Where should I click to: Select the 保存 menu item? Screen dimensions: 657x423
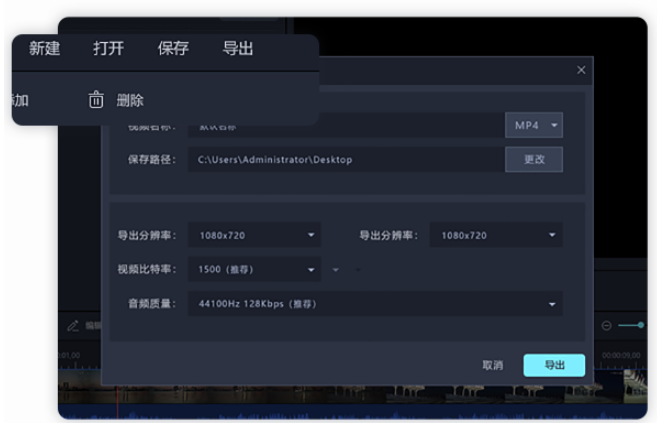click(173, 49)
